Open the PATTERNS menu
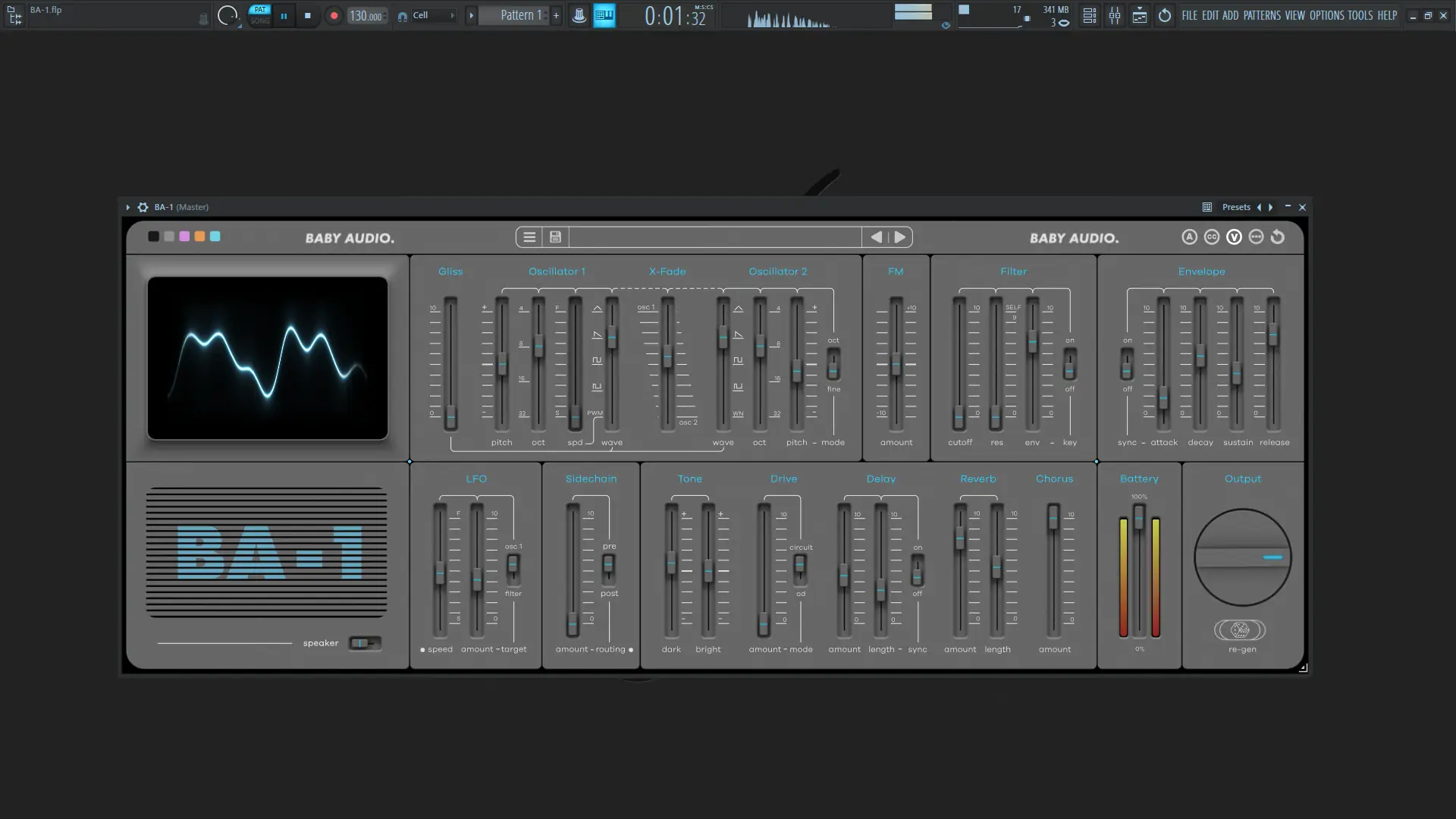 [1261, 15]
